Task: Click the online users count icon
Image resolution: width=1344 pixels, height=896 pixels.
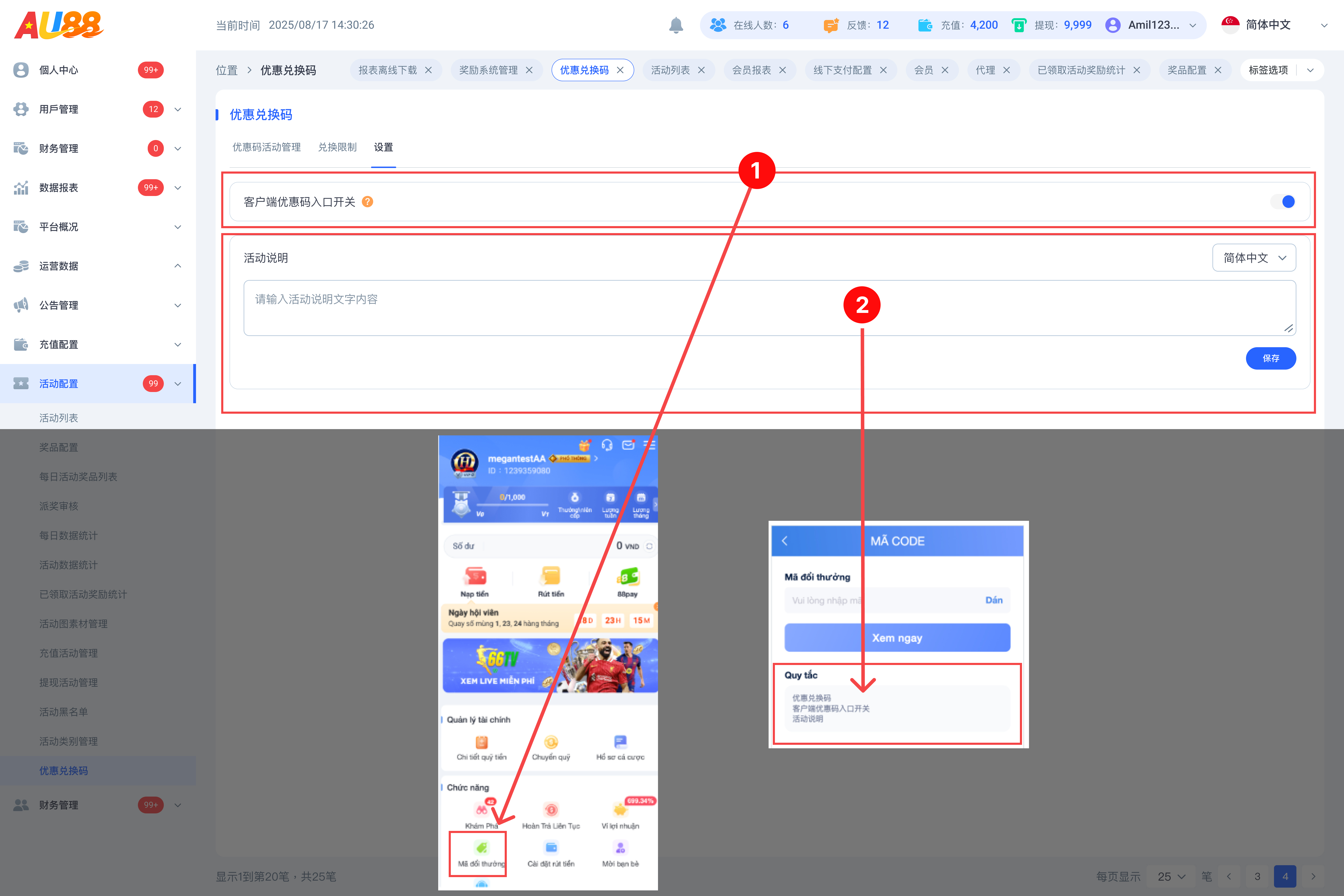Action: (718, 25)
